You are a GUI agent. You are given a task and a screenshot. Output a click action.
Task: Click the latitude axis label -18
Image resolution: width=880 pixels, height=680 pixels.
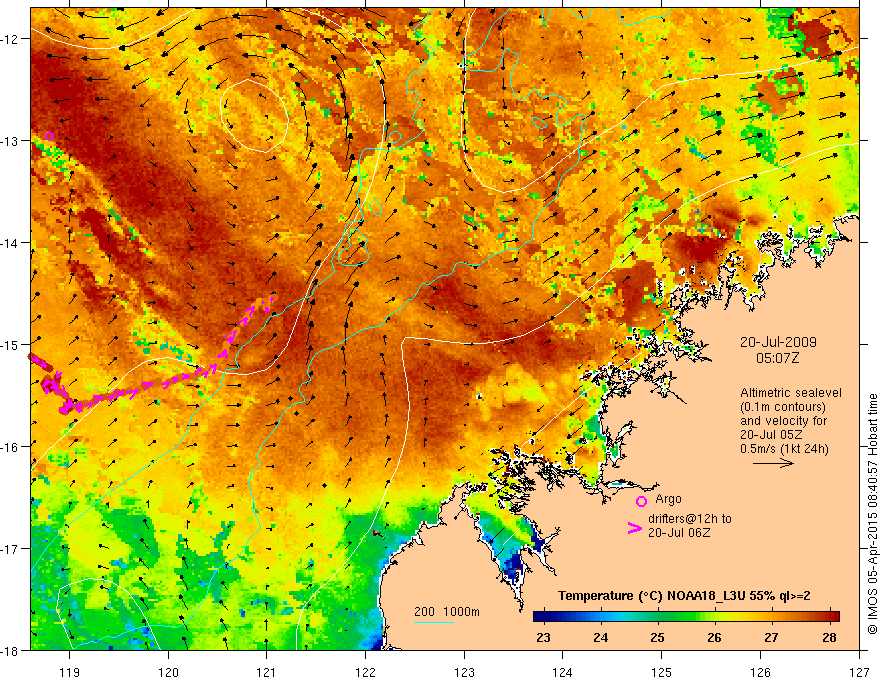click(10, 650)
